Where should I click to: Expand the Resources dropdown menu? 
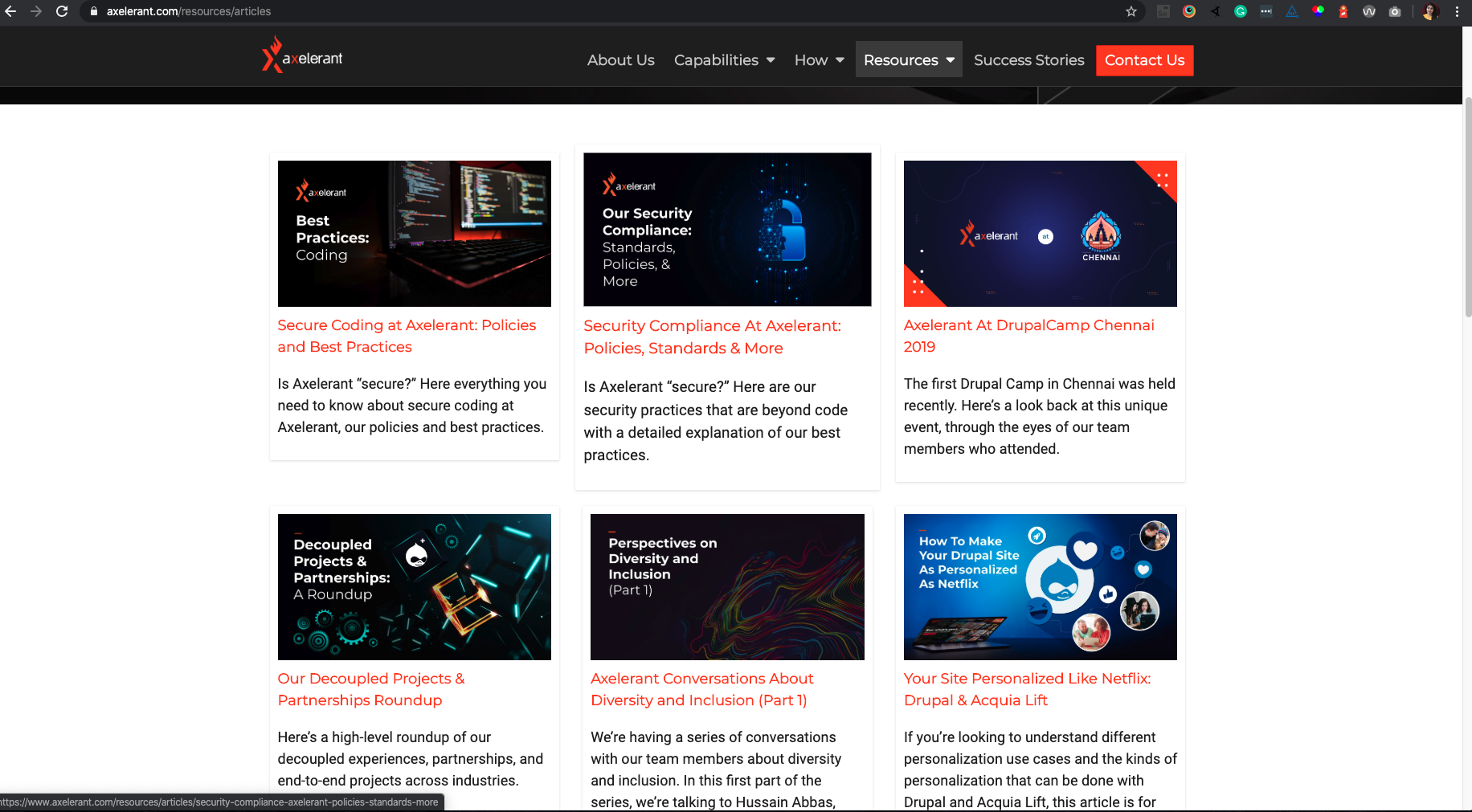click(x=909, y=59)
